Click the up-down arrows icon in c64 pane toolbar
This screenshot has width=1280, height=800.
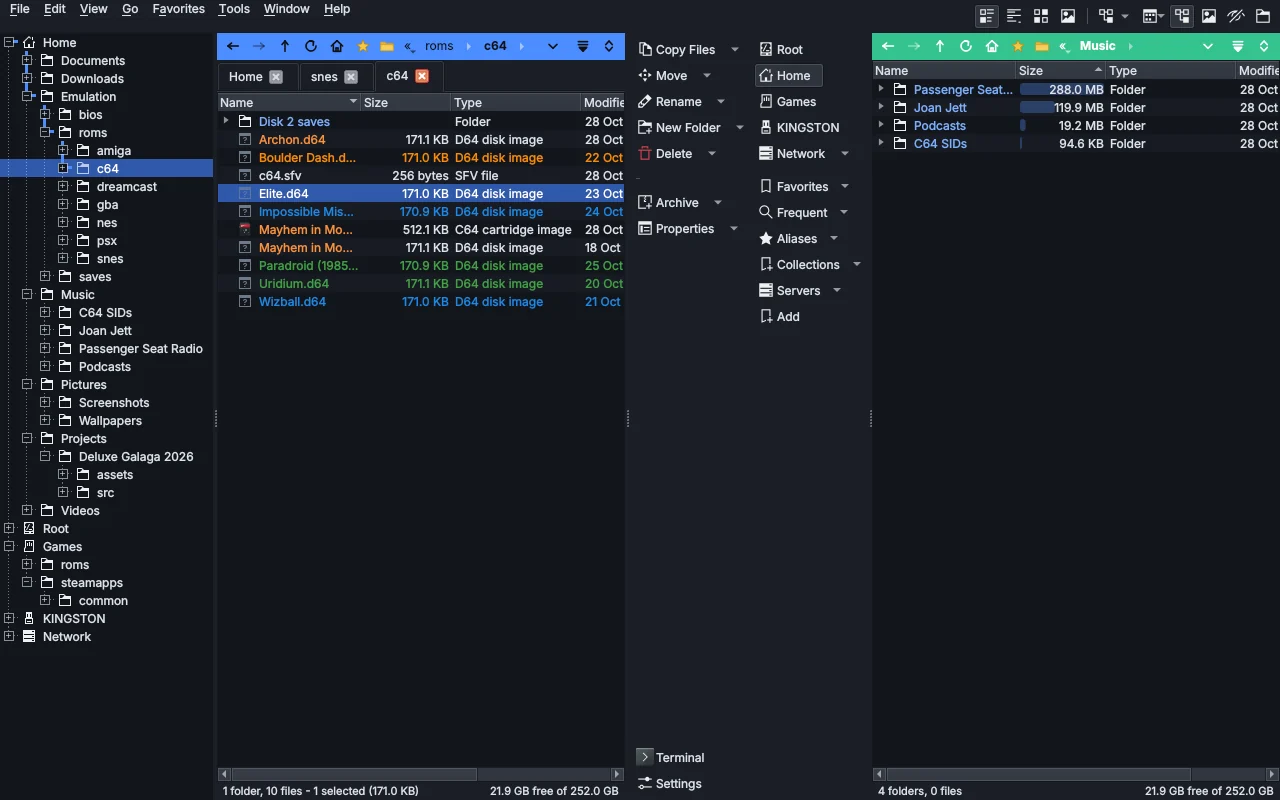tap(609, 46)
